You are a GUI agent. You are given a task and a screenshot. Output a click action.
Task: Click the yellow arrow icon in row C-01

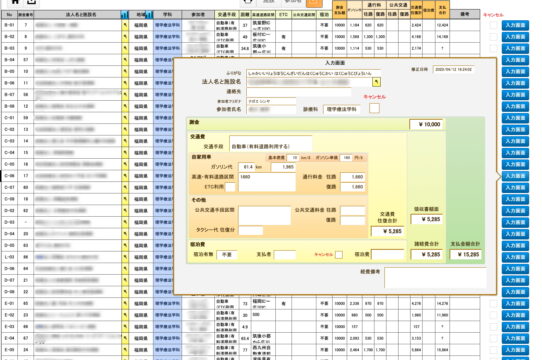125,118
